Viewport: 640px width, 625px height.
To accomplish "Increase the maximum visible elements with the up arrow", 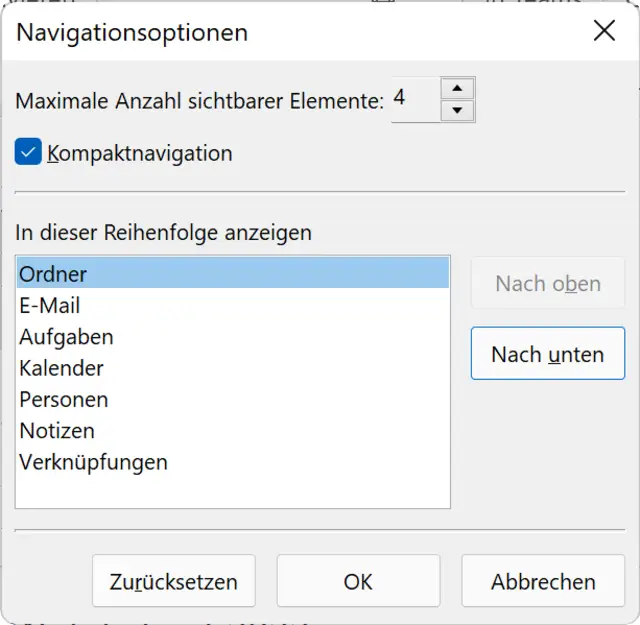I will click(457, 89).
